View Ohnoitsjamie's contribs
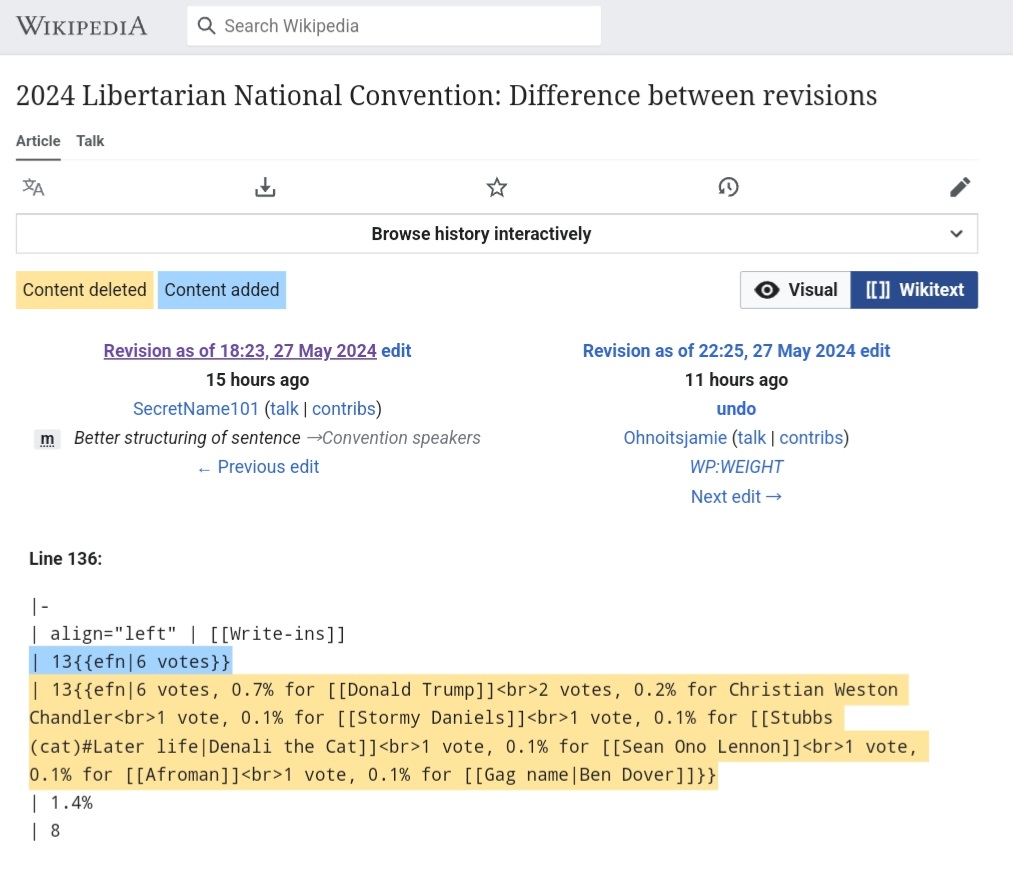Screen dimensions: 1013x884 click(x=811, y=438)
